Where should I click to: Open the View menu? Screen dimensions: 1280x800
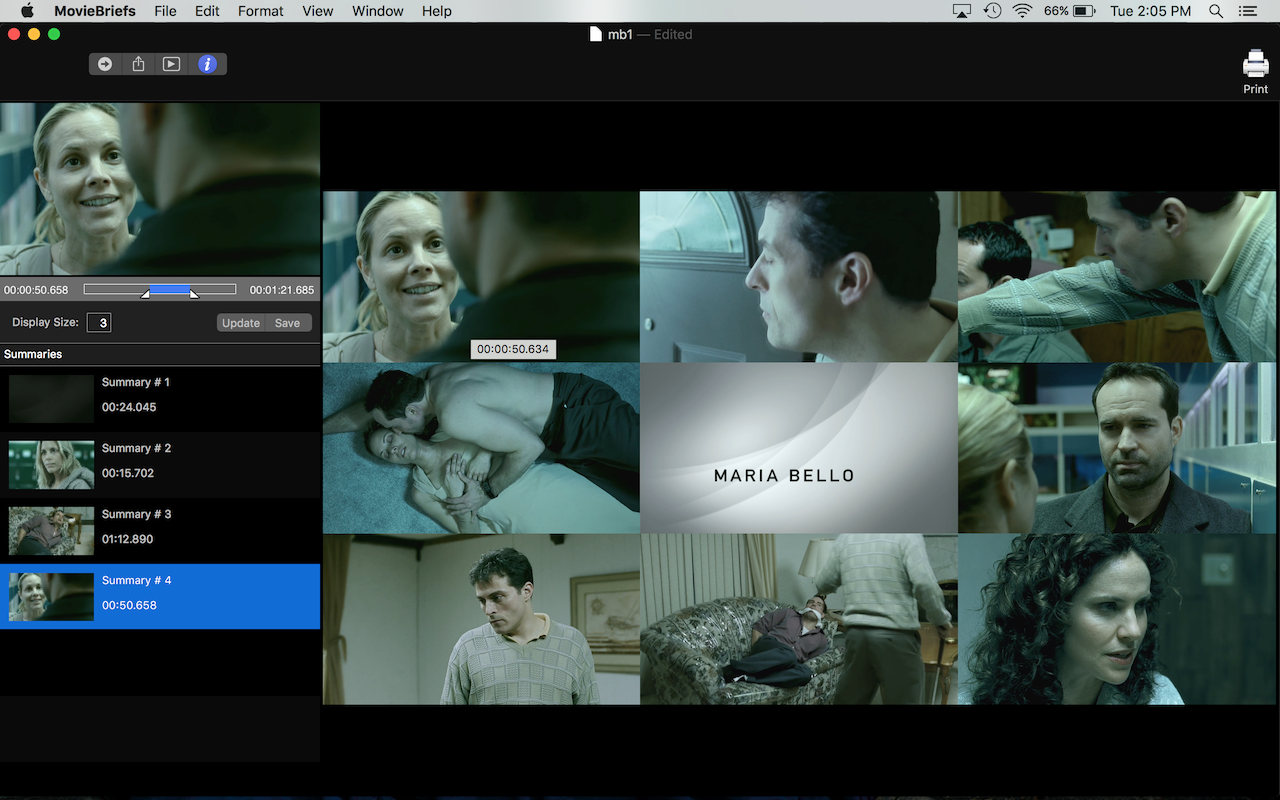(318, 11)
